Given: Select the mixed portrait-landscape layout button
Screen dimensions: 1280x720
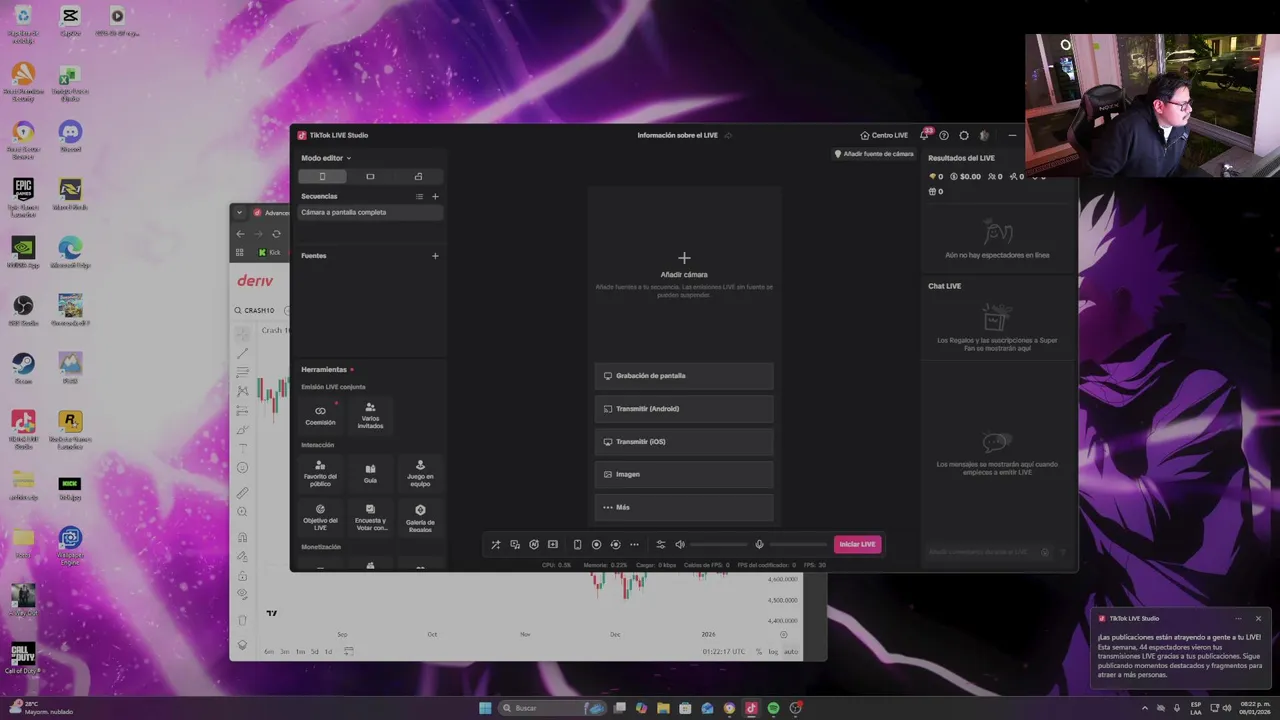Looking at the screenshot, I should point(418,176).
